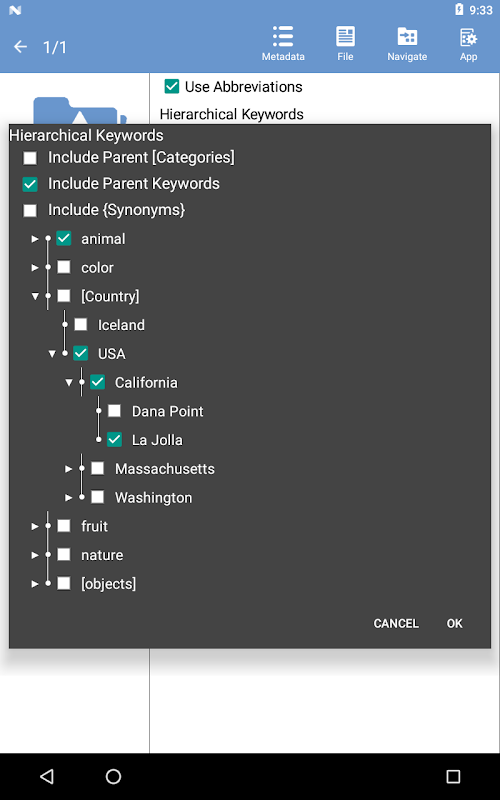Check the Iceland keyword
The width and height of the screenshot is (500, 800).
(81, 324)
